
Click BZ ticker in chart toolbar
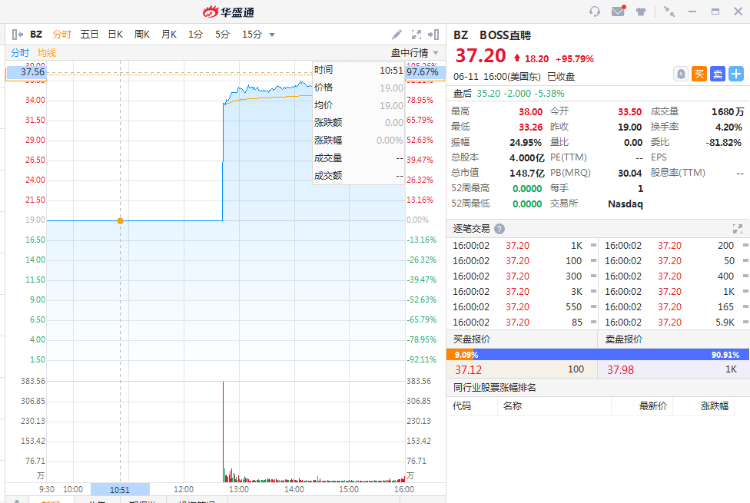tap(36, 34)
